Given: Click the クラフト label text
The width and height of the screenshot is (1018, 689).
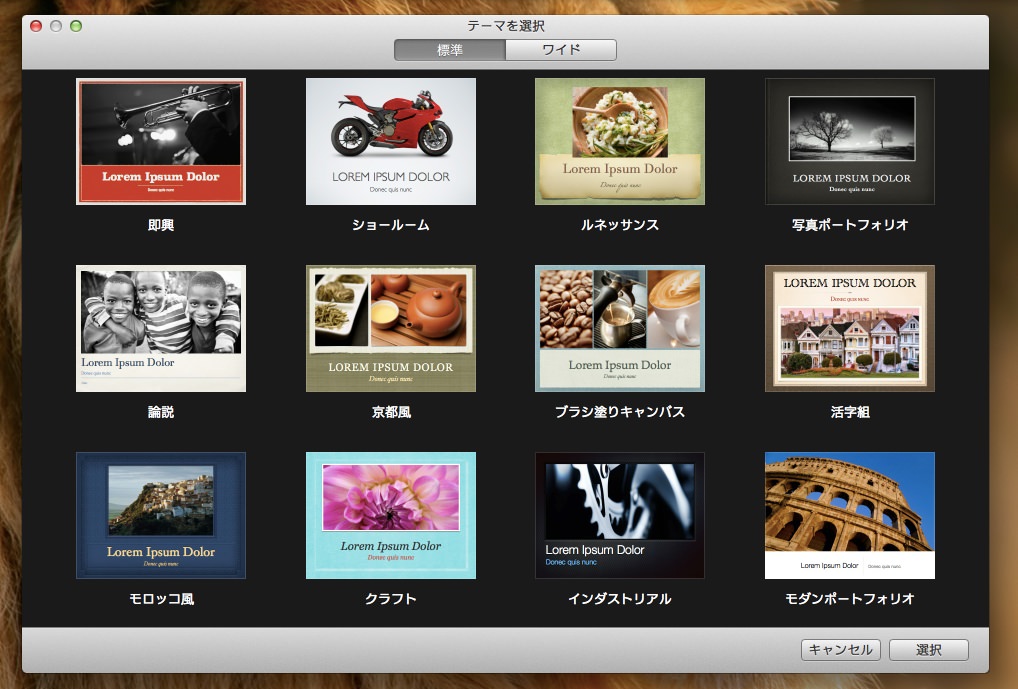Looking at the screenshot, I should [x=390, y=599].
